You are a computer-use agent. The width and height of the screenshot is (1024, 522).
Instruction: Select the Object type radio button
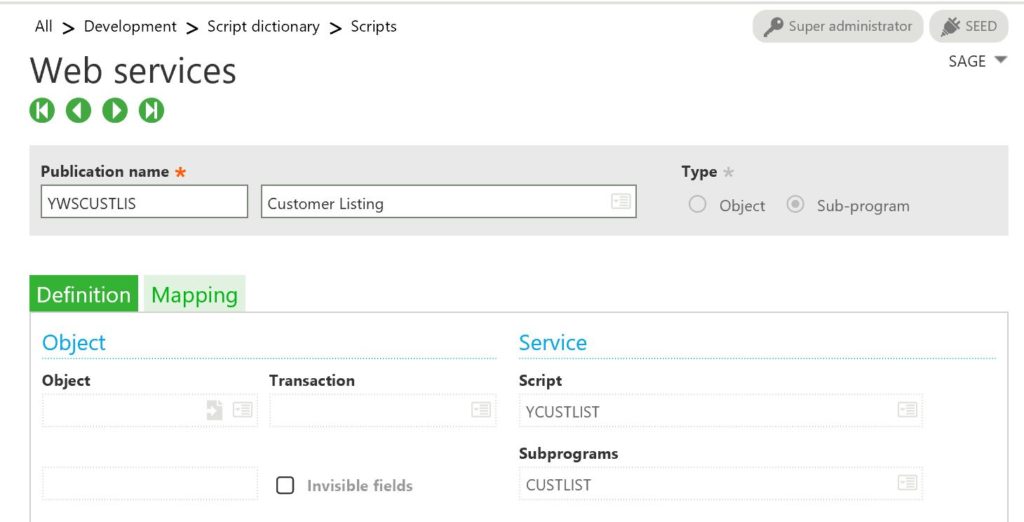[x=697, y=205]
